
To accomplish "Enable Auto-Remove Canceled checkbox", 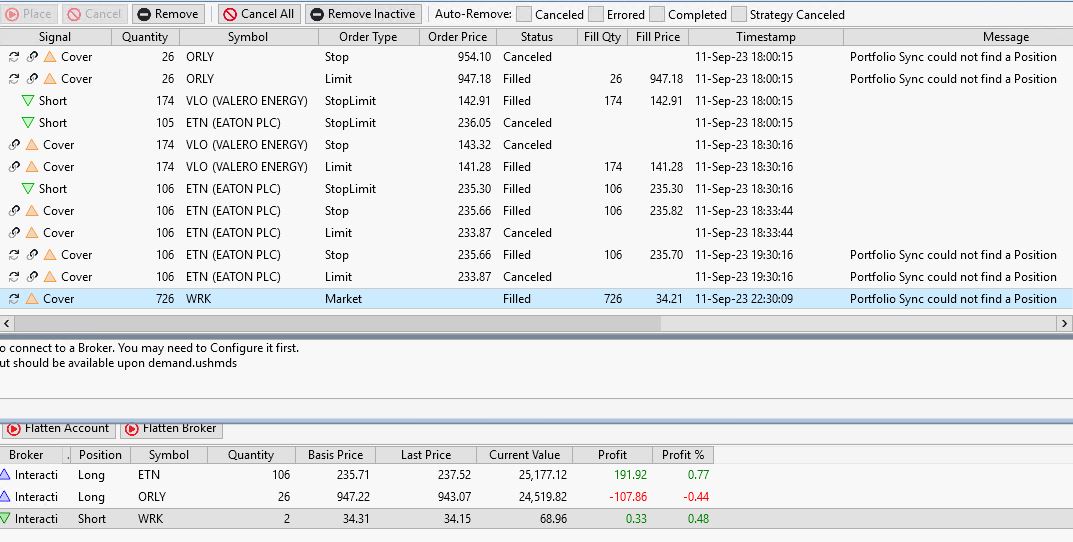I will [524, 14].
